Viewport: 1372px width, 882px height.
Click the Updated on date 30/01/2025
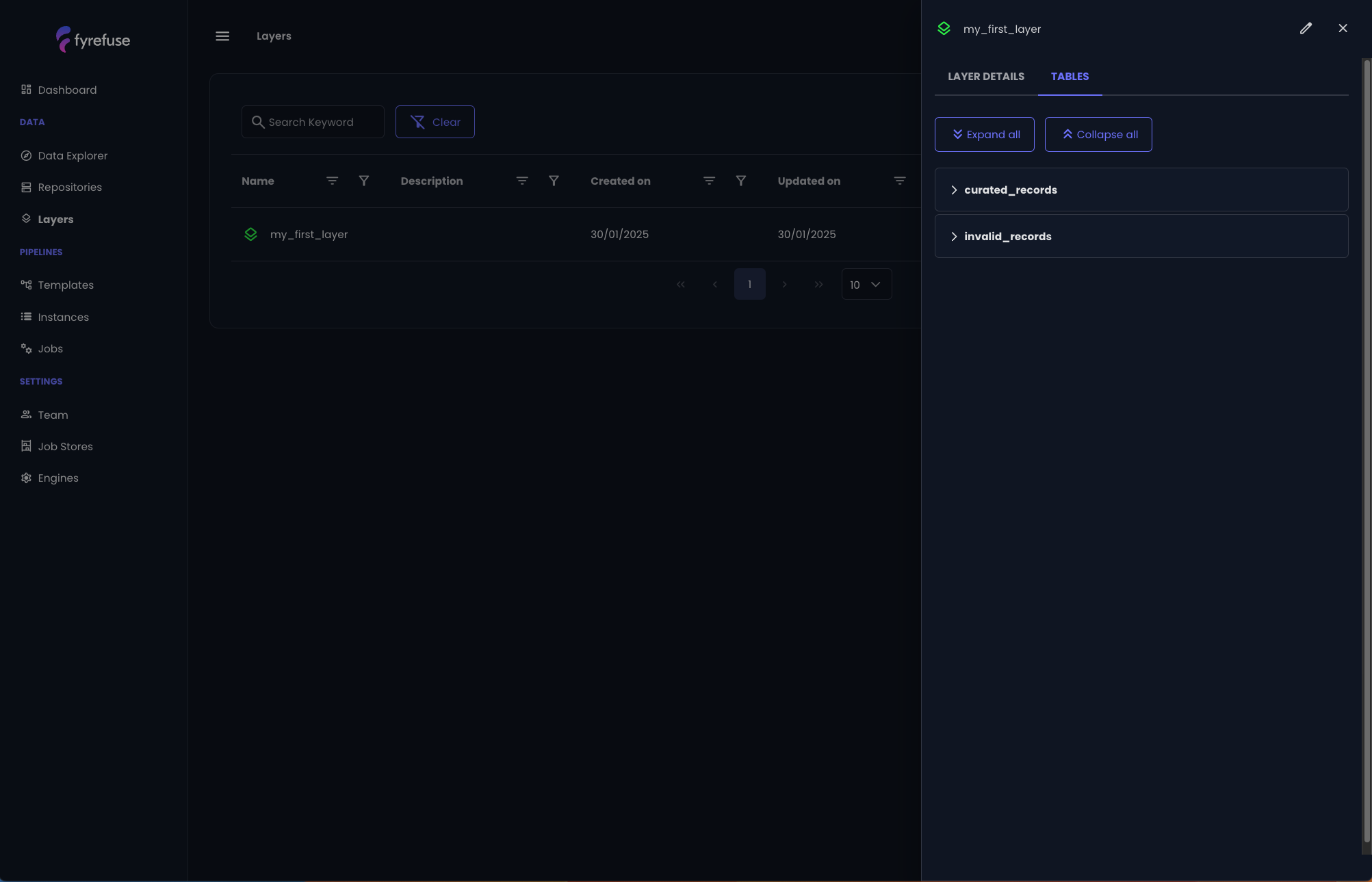click(x=807, y=234)
